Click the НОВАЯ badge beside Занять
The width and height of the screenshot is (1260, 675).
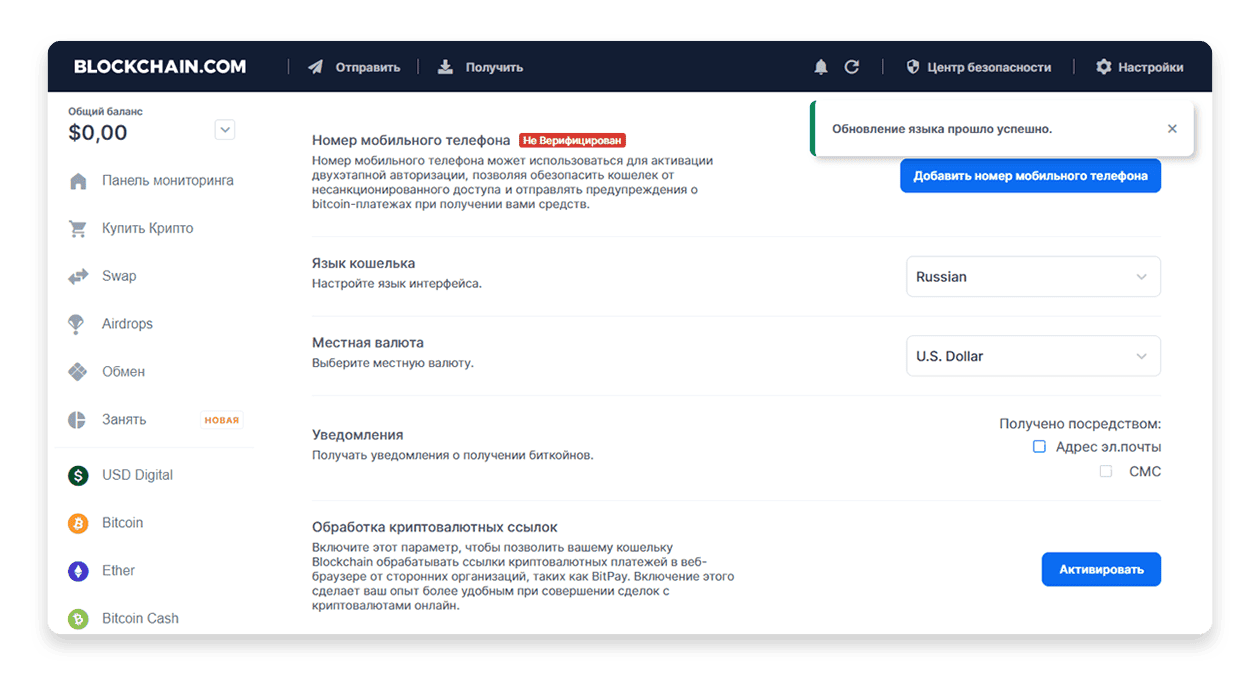click(x=222, y=420)
